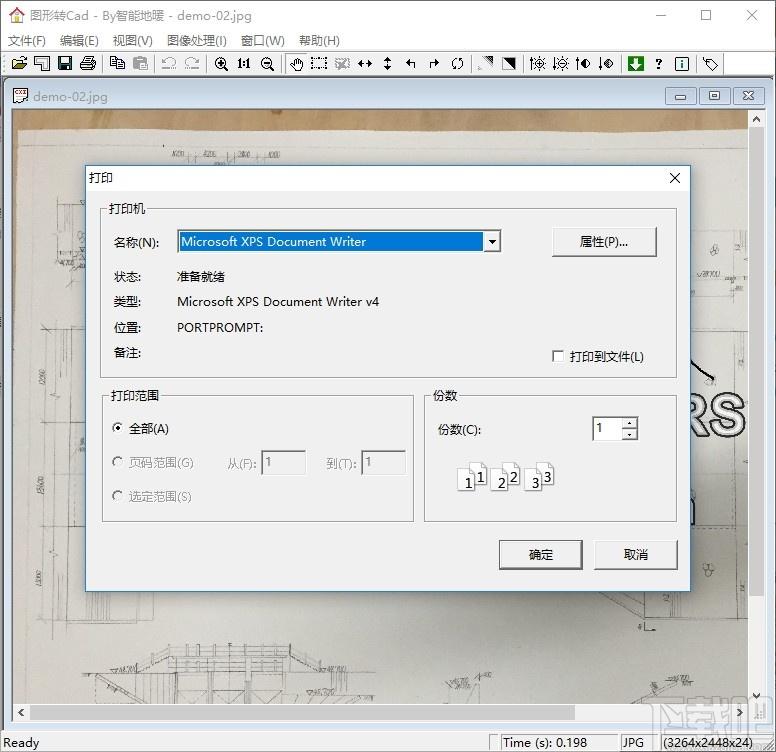
Task: Click the 1:1 actual size icon
Action: point(244,63)
